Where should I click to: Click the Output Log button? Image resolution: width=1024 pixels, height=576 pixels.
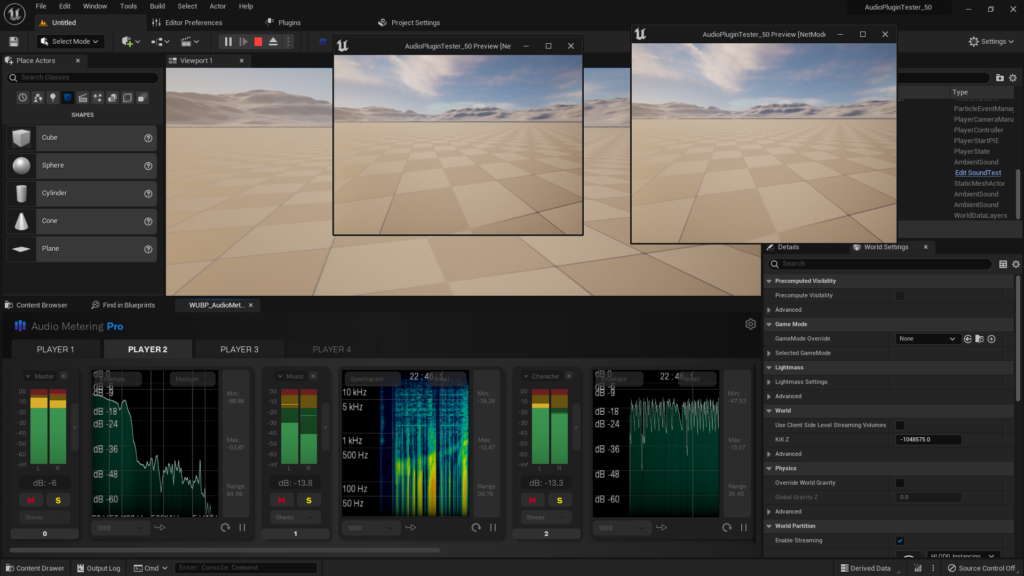click(x=97, y=568)
